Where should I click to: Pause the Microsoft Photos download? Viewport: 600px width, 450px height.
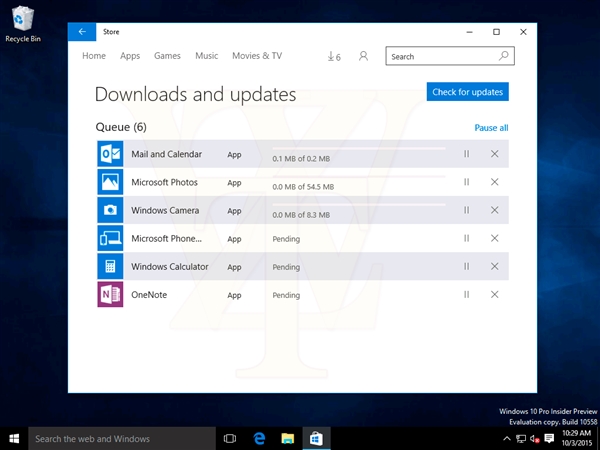tap(466, 182)
